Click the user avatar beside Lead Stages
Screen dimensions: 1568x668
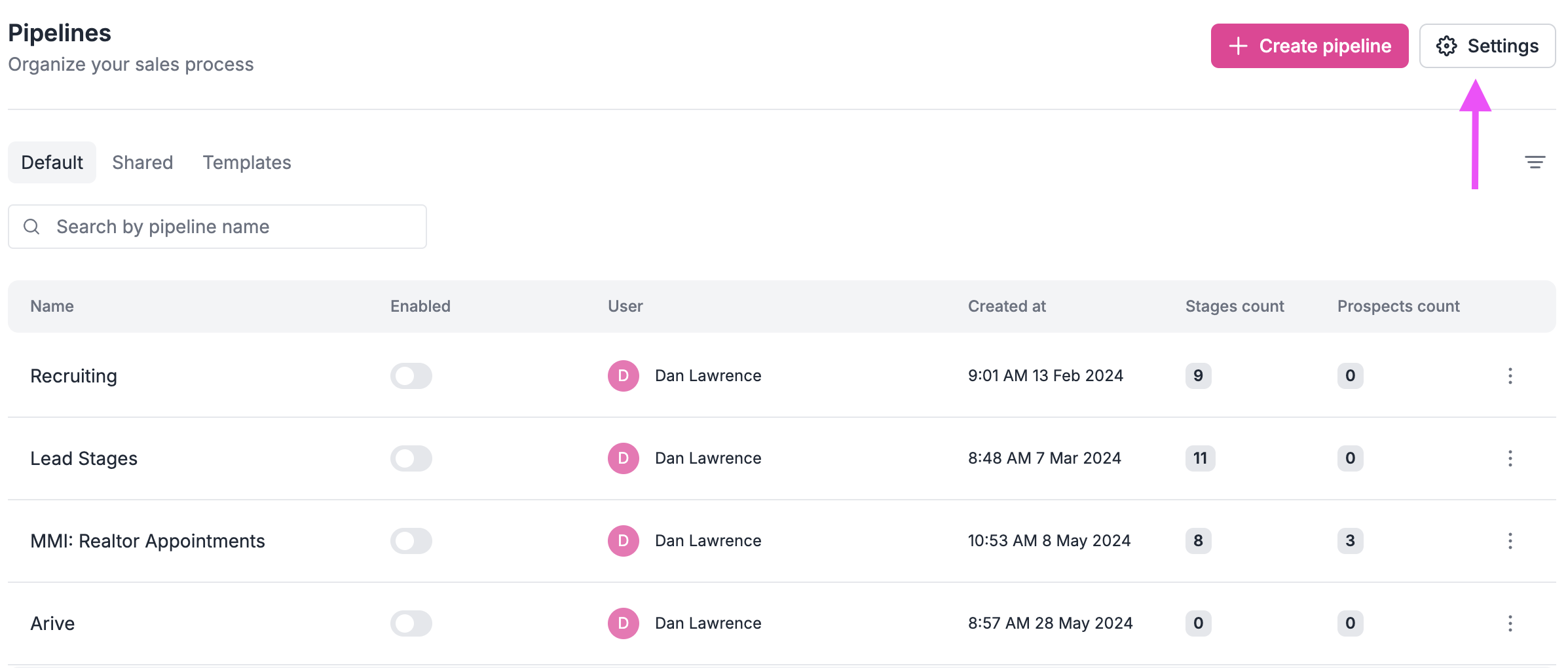(622, 458)
